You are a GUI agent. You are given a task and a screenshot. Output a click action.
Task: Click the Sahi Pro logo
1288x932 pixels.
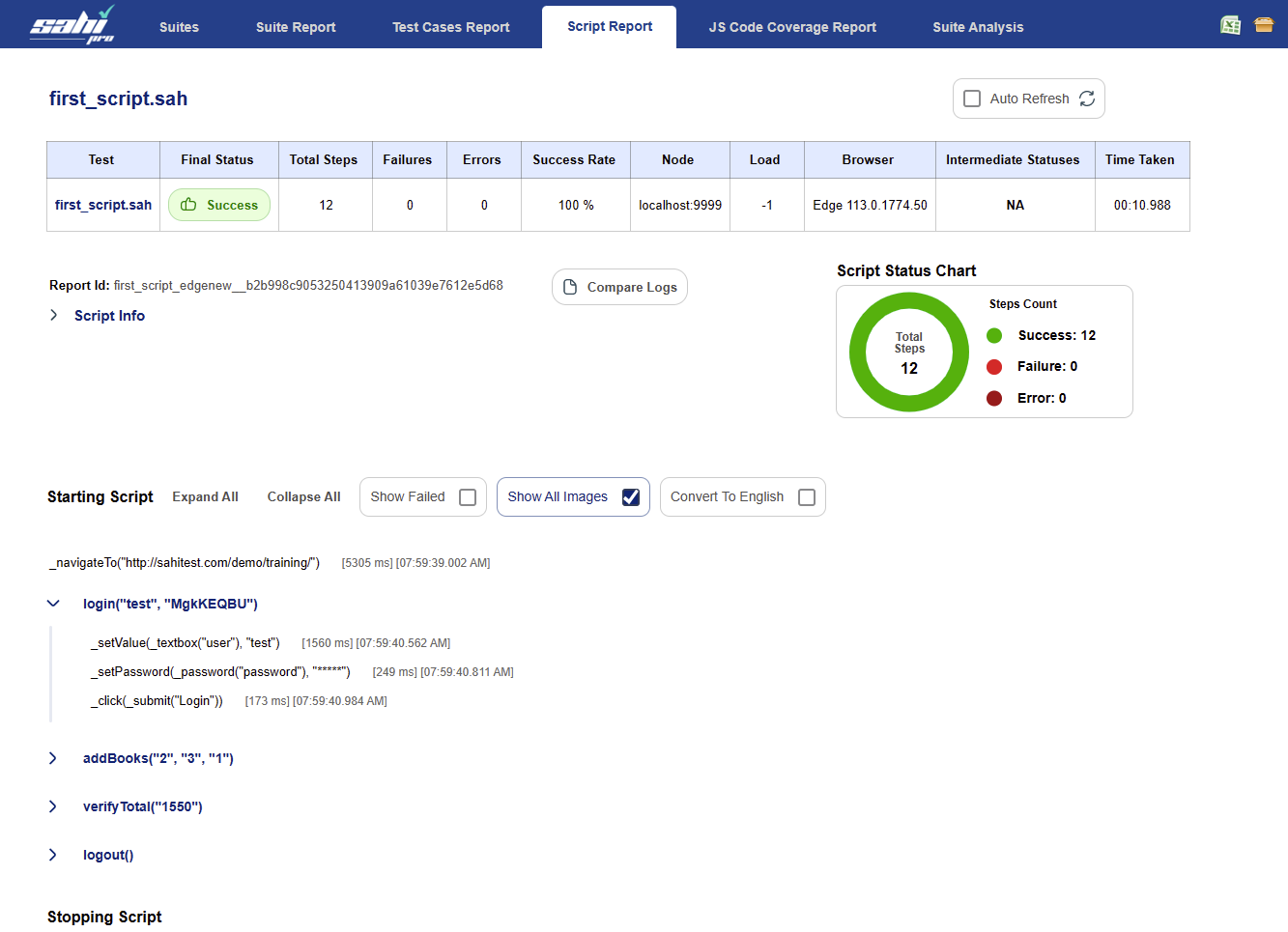tap(72, 24)
